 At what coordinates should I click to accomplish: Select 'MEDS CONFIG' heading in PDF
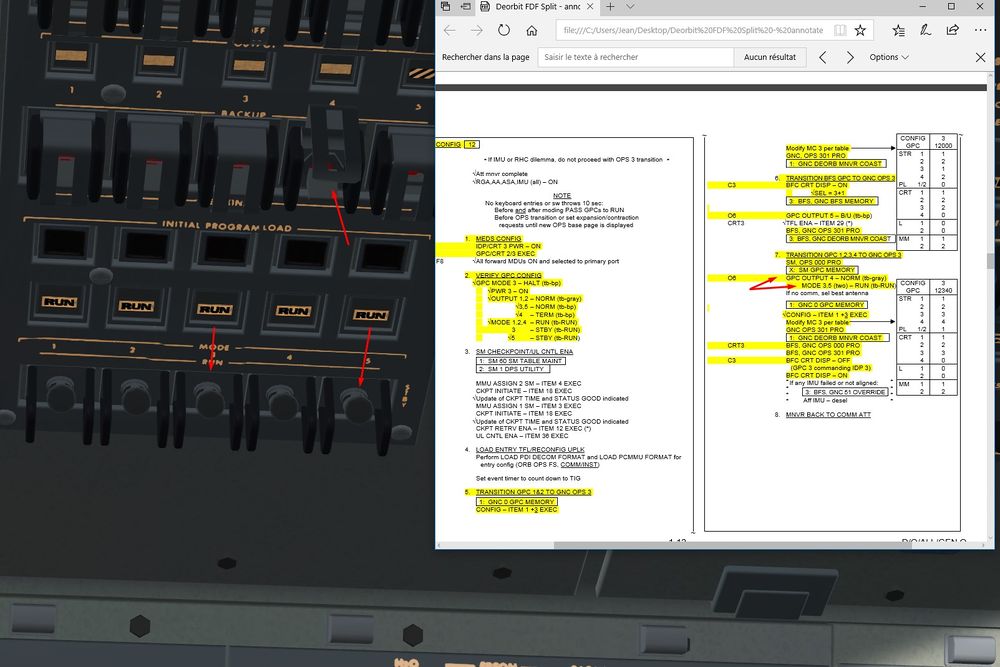pos(498,238)
